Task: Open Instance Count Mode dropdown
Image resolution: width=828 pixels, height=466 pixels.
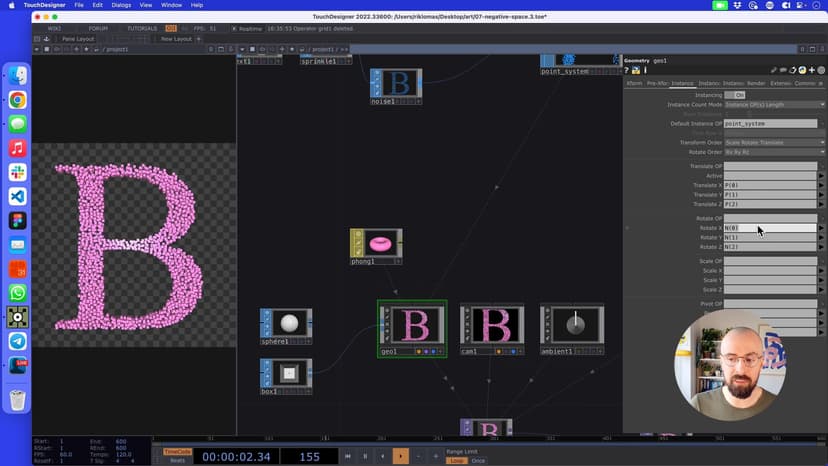Action: click(774, 104)
